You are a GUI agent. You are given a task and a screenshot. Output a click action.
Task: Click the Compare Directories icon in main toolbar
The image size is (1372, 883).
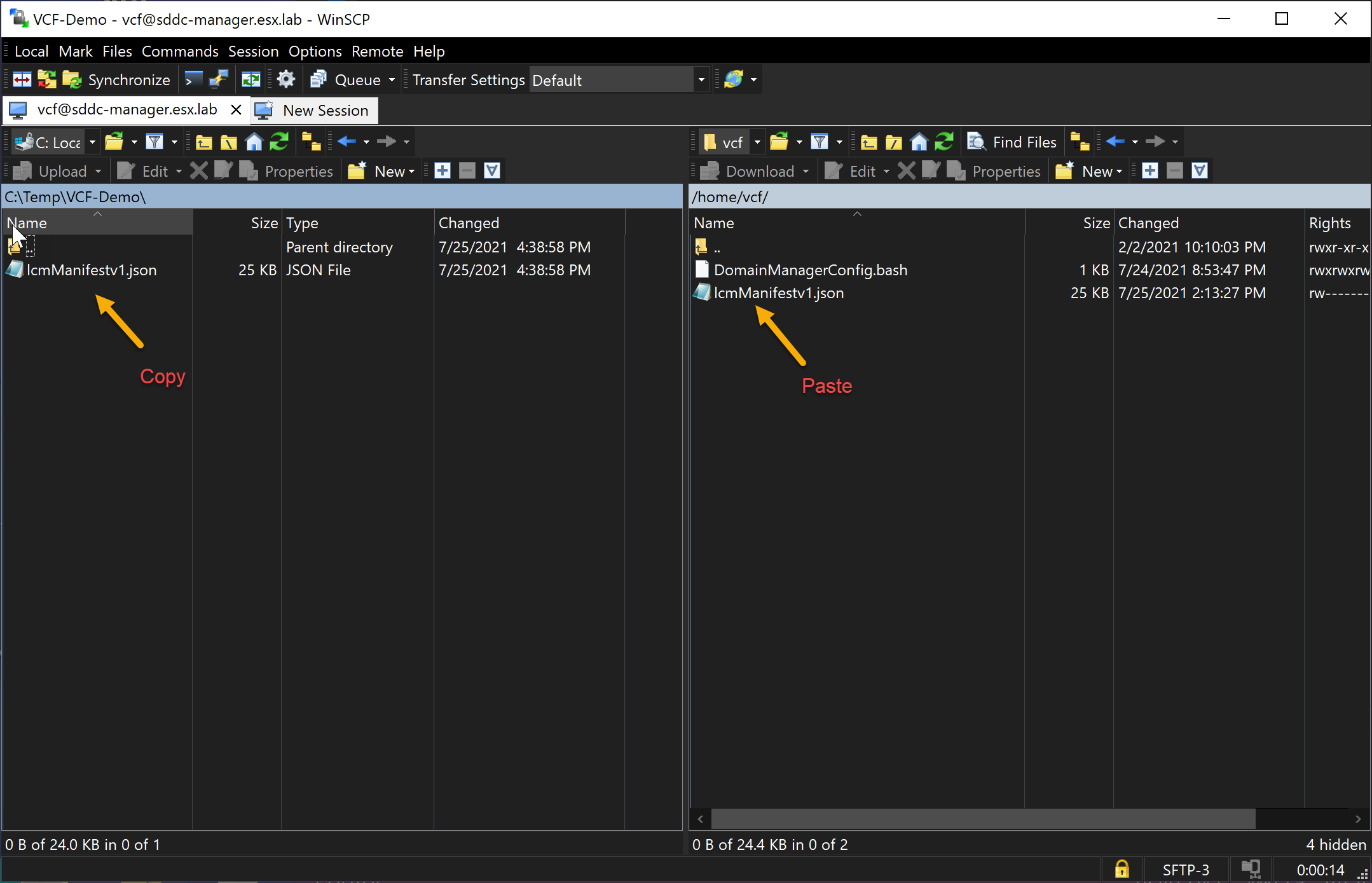(22, 79)
